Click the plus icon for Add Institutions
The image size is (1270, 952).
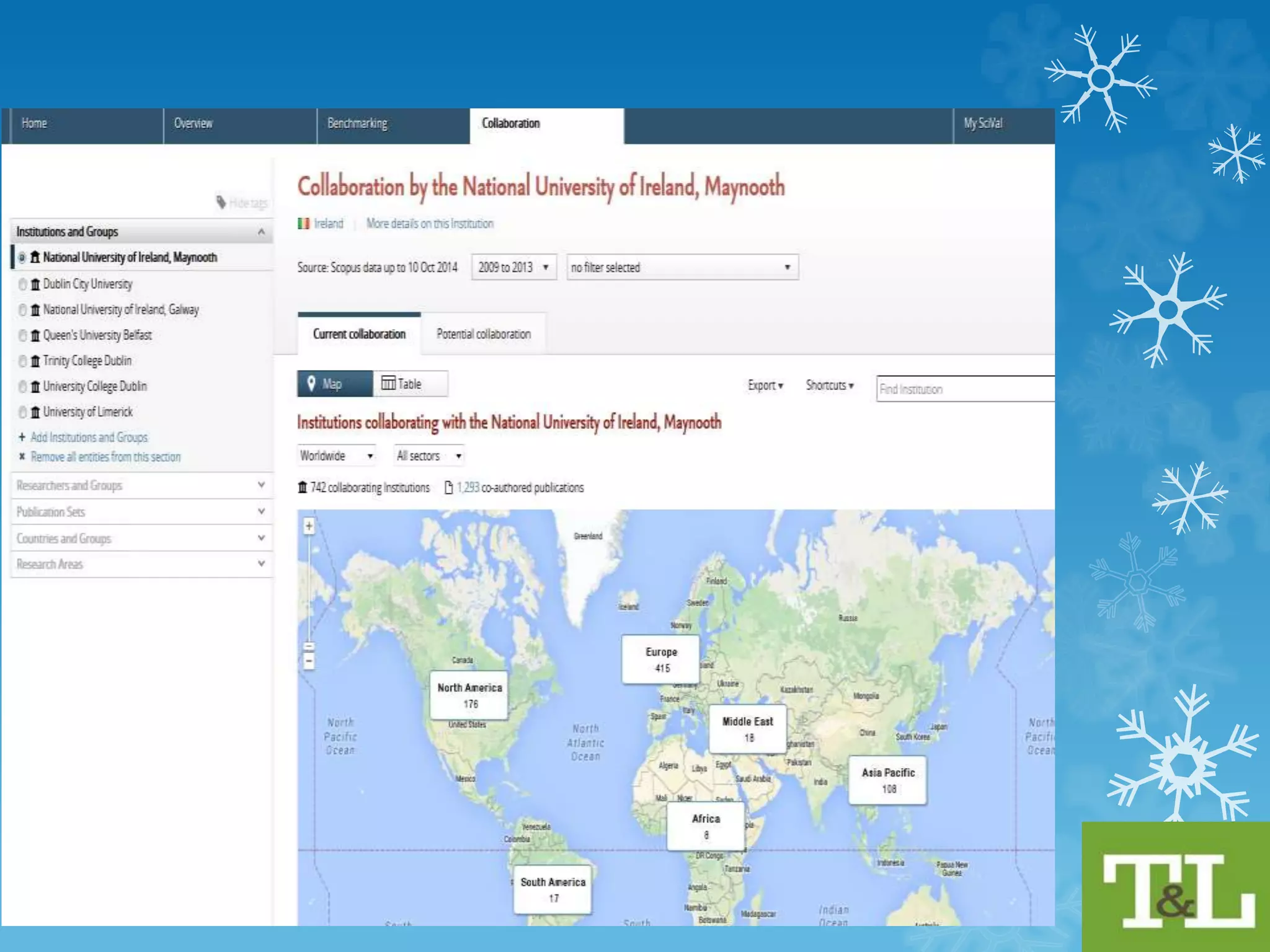pyautogui.click(x=22, y=437)
